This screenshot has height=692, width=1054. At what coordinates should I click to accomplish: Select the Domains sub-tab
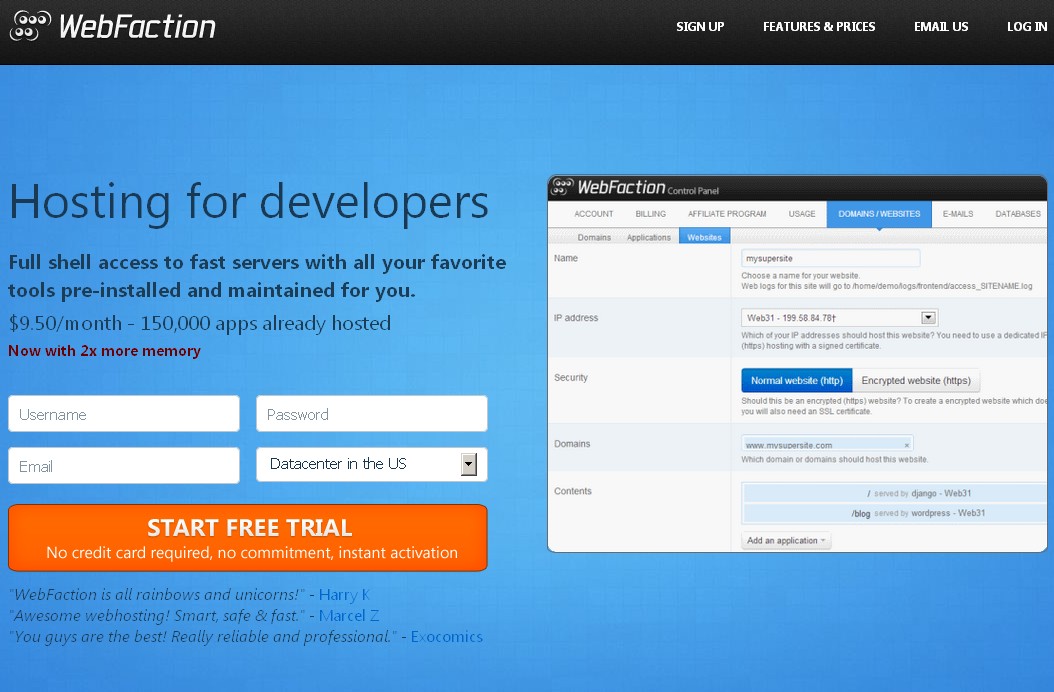click(x=594, y=237)
